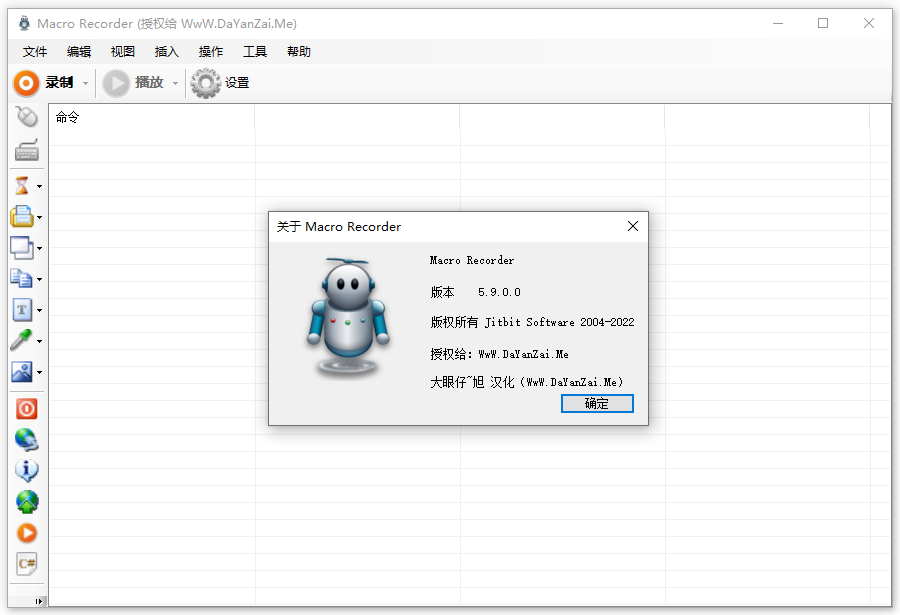Image resolution: width=900 pixels, height=615 pixels.
Task: Expand the eyedropper dropdown arrow
Action: coord(39,341)
